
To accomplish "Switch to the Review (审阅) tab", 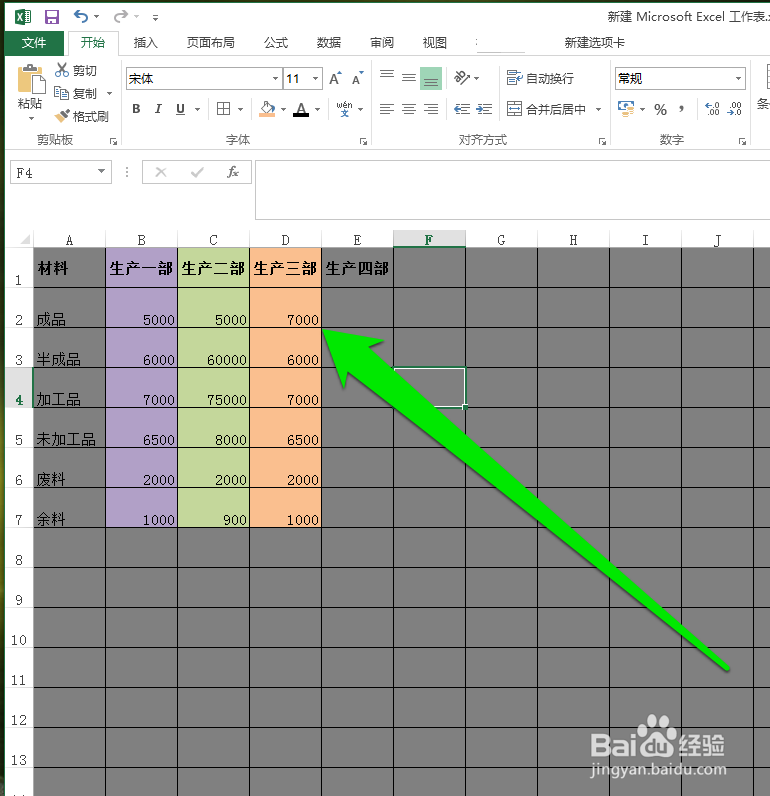I will (x=382, y=43).
